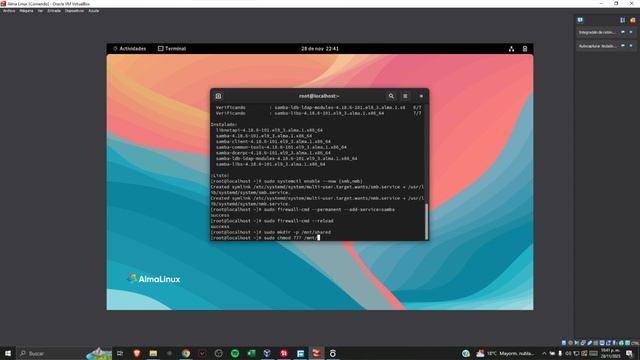The width and height of the screenshot is (640, 360).
Task: Open the Ver menu
Action: (40, 11)
